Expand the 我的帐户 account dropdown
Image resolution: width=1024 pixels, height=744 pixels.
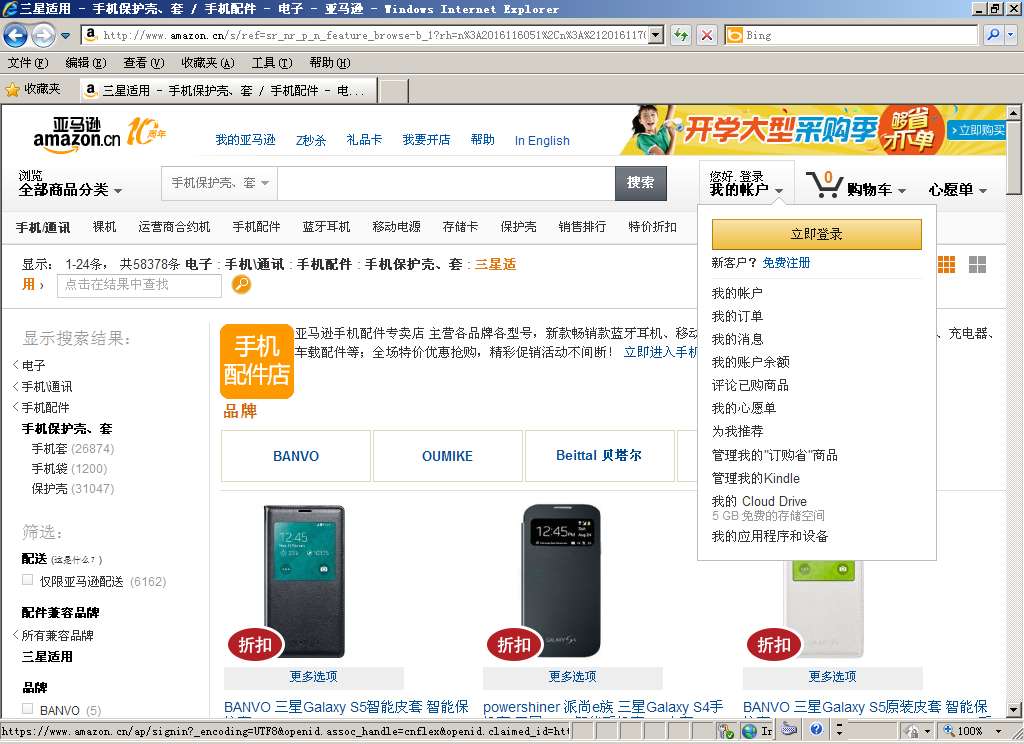[x=746, y=184]
